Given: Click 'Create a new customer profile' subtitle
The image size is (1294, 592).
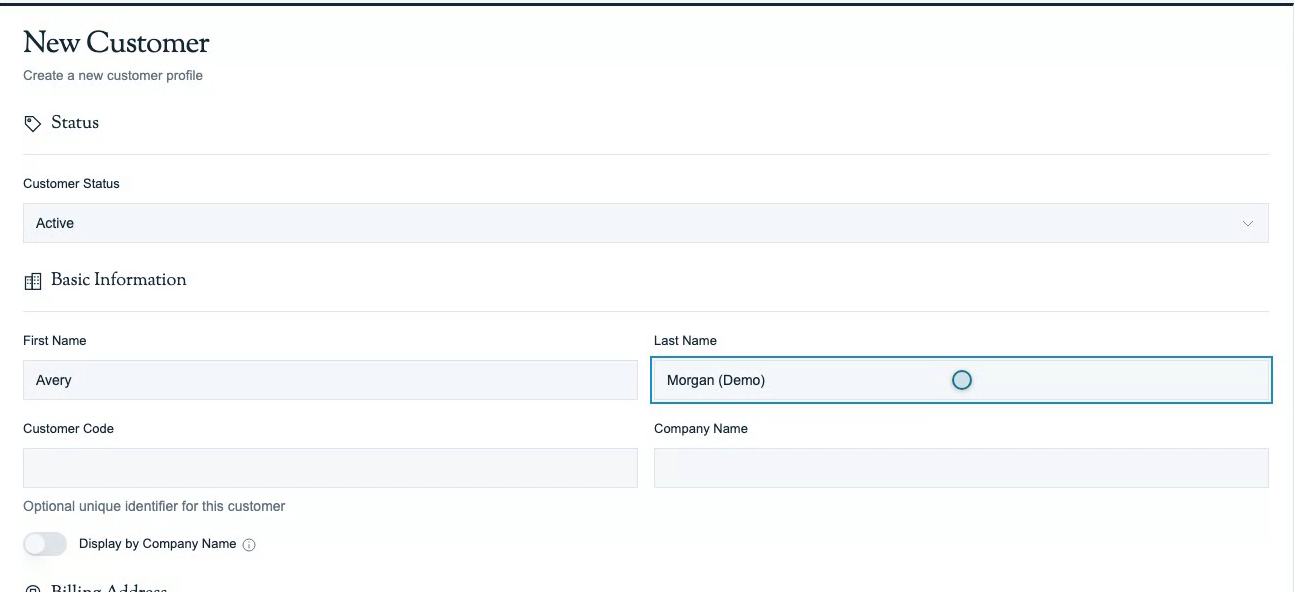Looking at the screenshot, I should tap(113, 75).
